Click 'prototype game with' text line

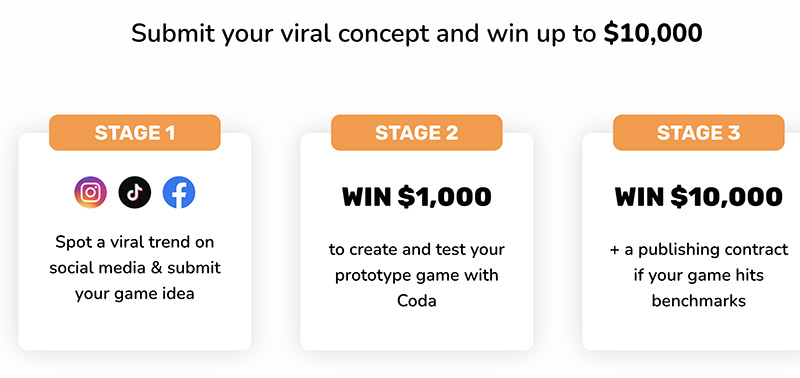416,275
